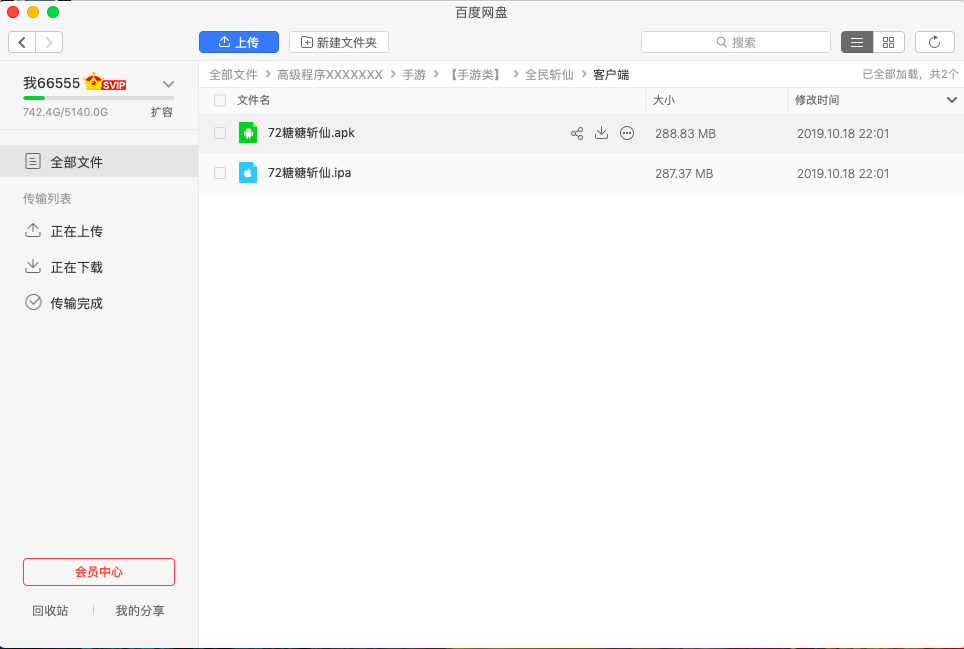964x649 pixels.
Task: Click the 上传 upload button
Action: click(x=238, y=42)
